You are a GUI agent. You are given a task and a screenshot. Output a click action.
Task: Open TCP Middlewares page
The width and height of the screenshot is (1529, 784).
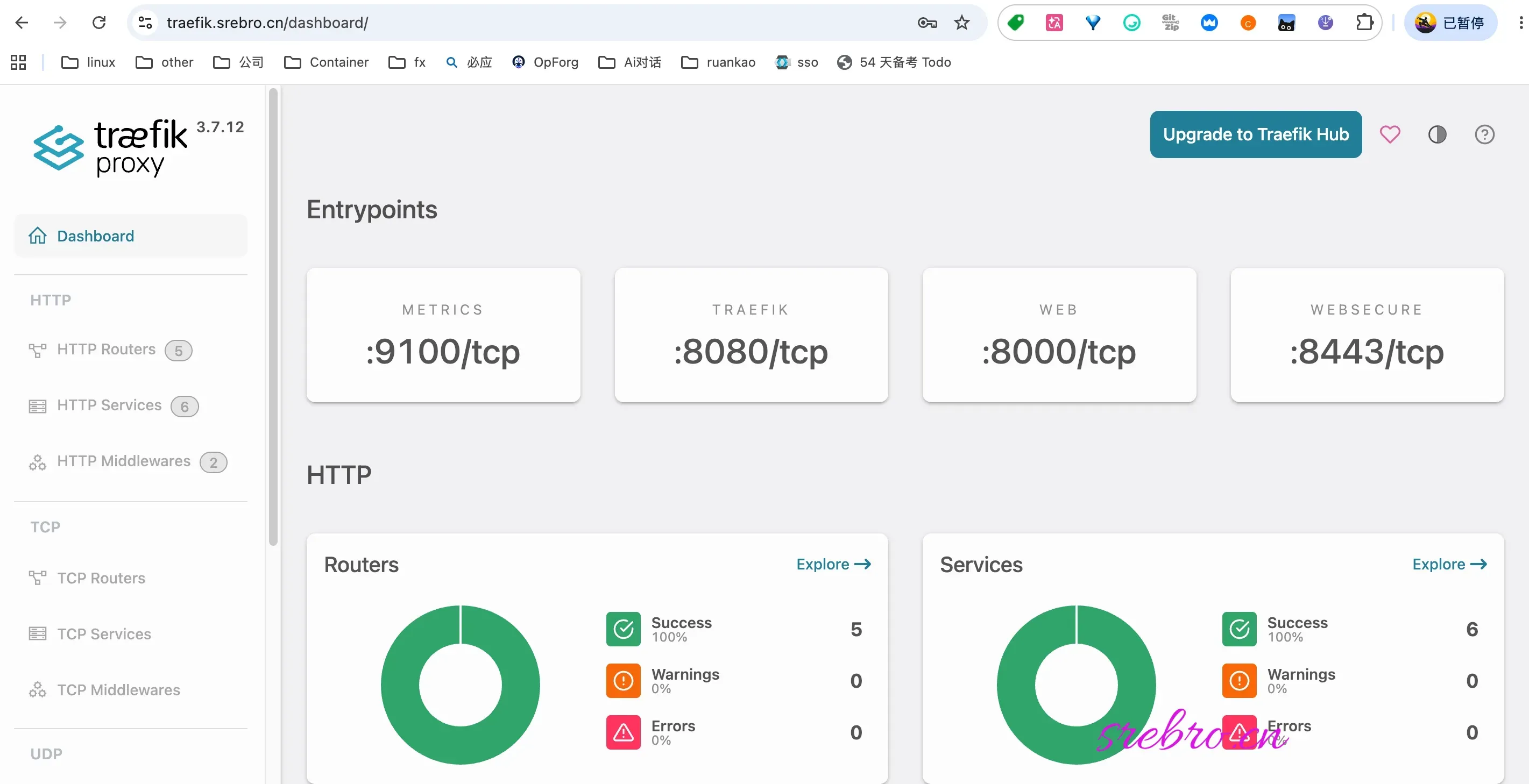pyautogui.click(x=104, y=690)
